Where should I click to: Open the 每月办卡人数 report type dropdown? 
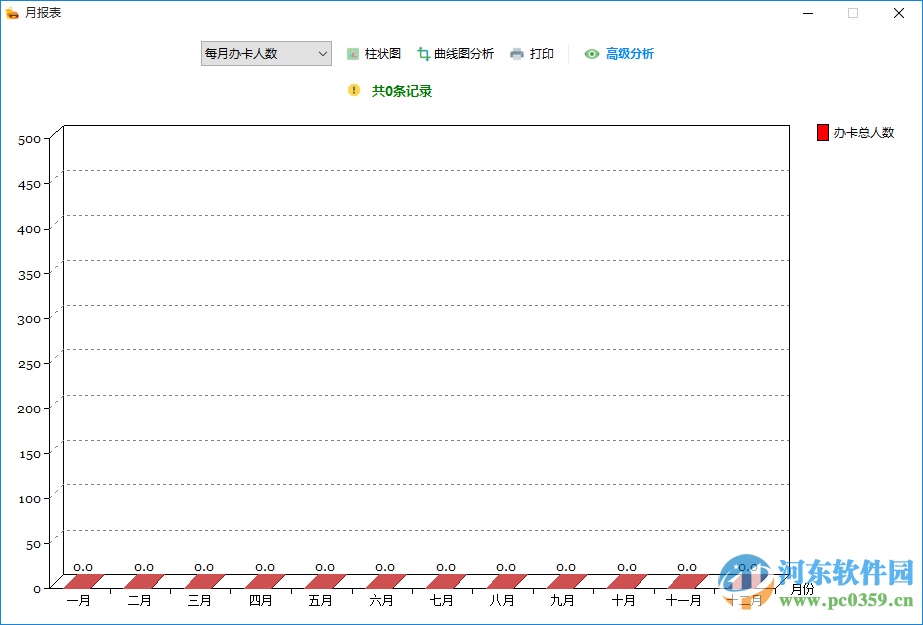(x=265, y=53)
